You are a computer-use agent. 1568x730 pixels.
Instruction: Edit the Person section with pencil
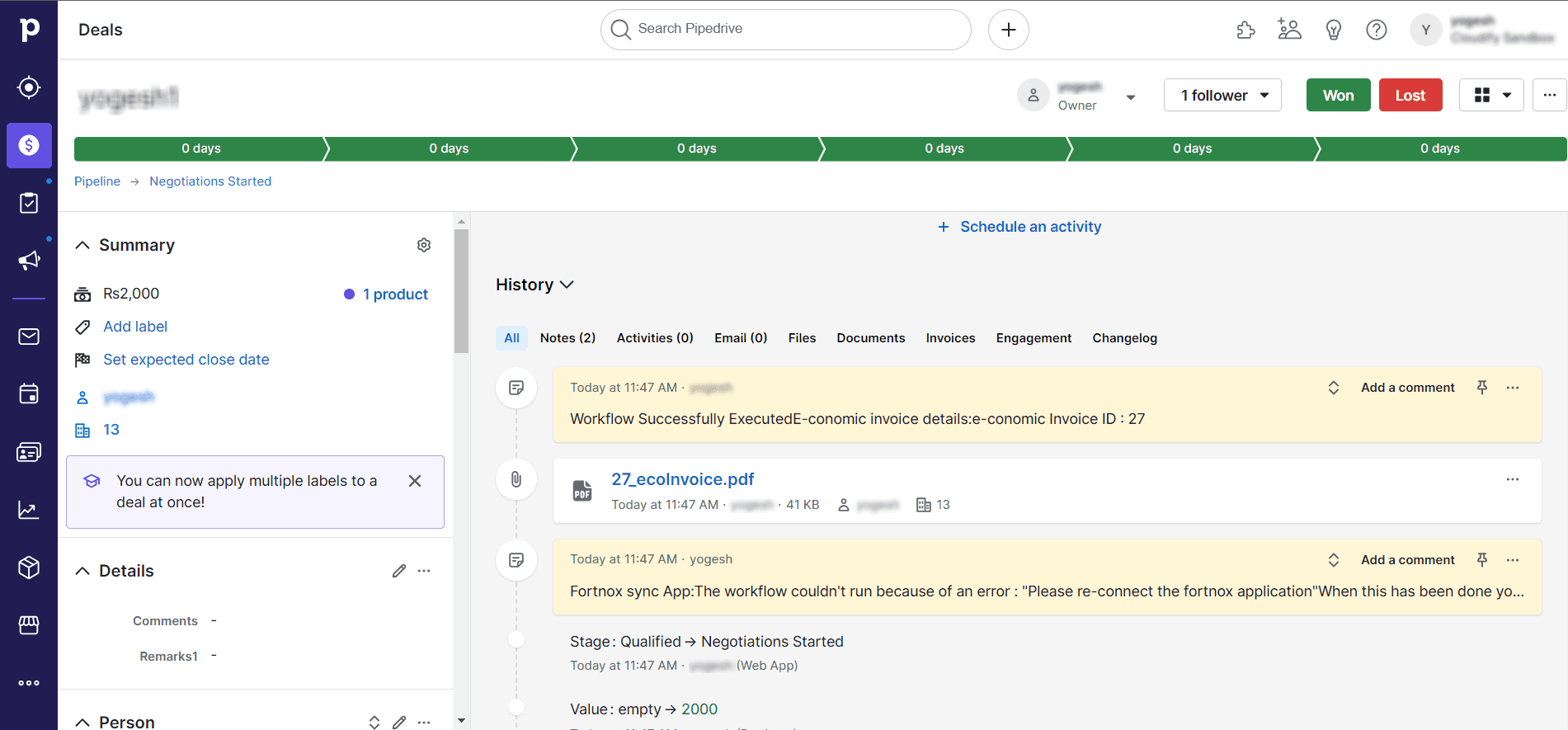click(399, 723)
